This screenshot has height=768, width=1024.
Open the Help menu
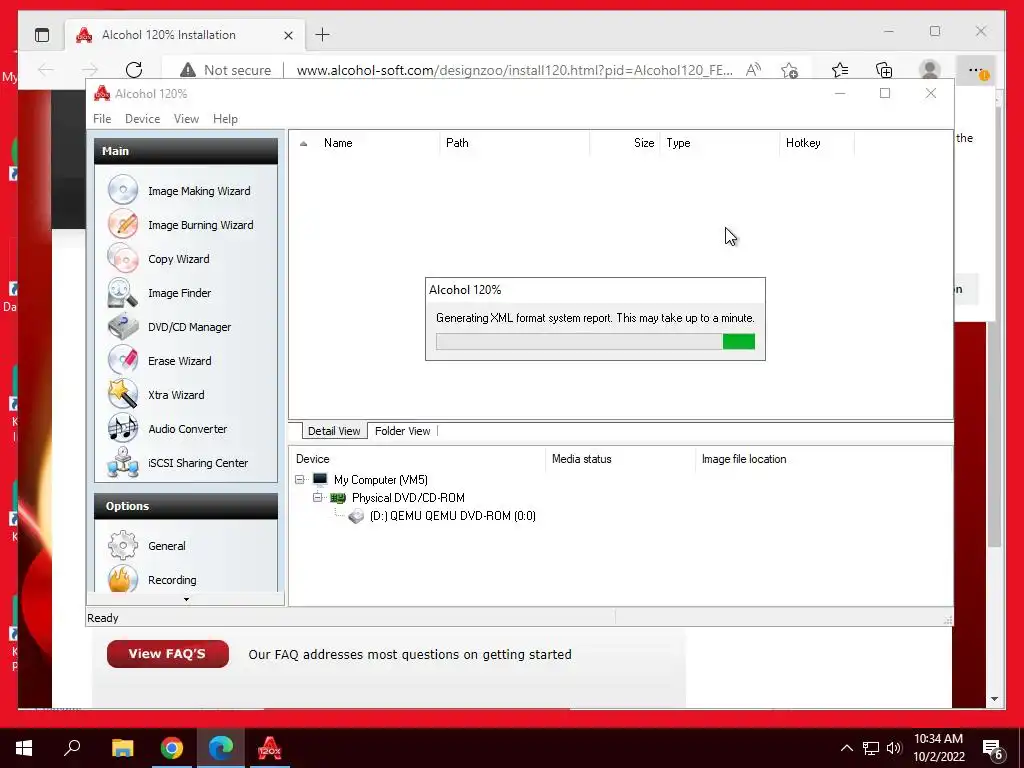click(x=225, y=119)
